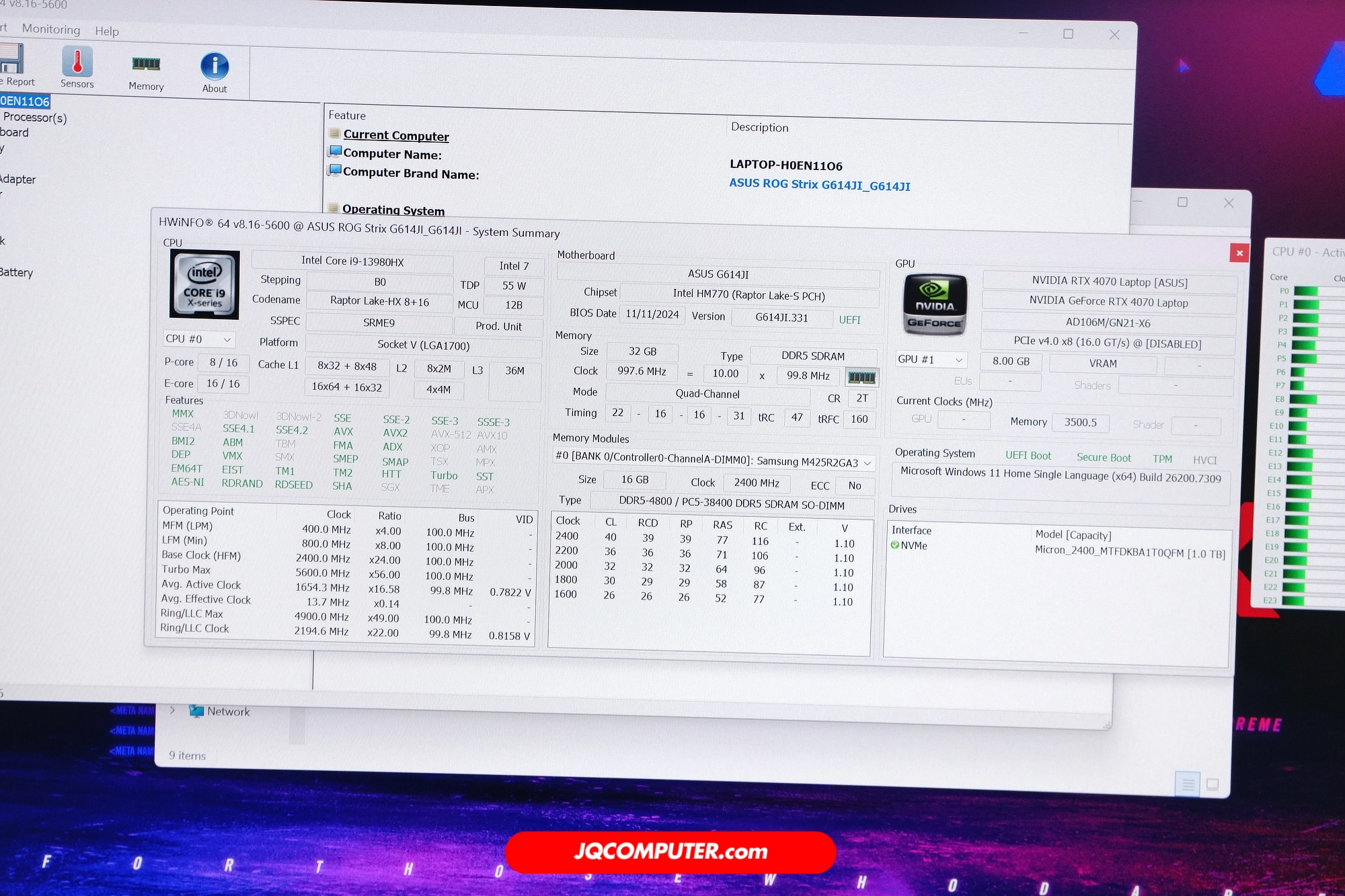This screenshot has width=1345, height=896.
Task: Click the Secure Boot status text
Action: point(1104,456)
